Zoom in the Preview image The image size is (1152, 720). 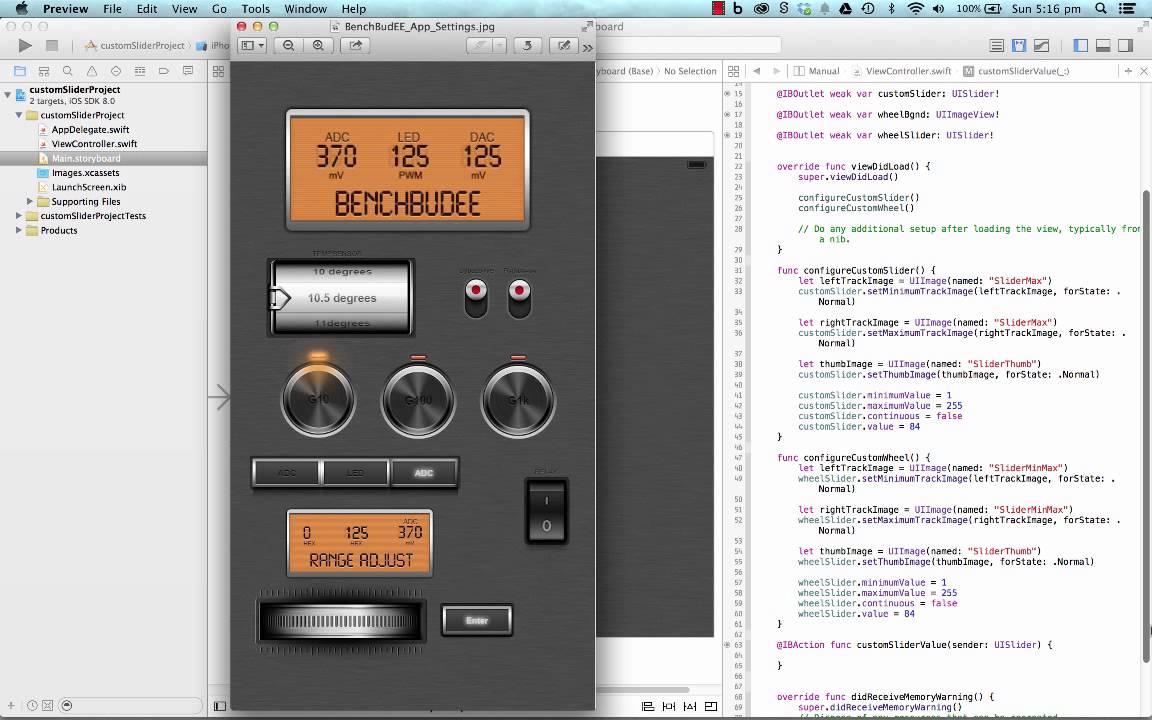point(318,46)
